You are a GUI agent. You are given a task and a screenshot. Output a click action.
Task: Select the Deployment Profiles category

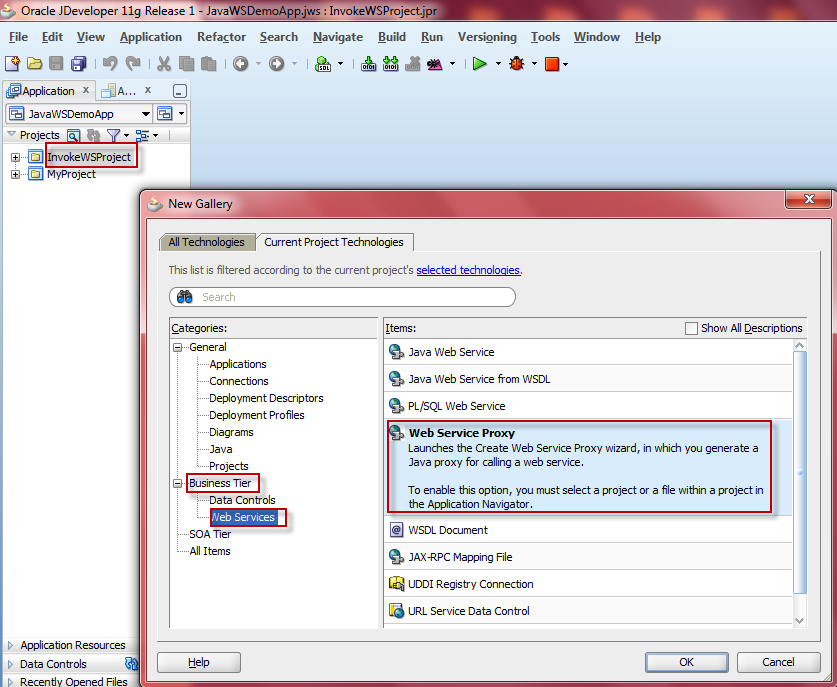(257, 415)
